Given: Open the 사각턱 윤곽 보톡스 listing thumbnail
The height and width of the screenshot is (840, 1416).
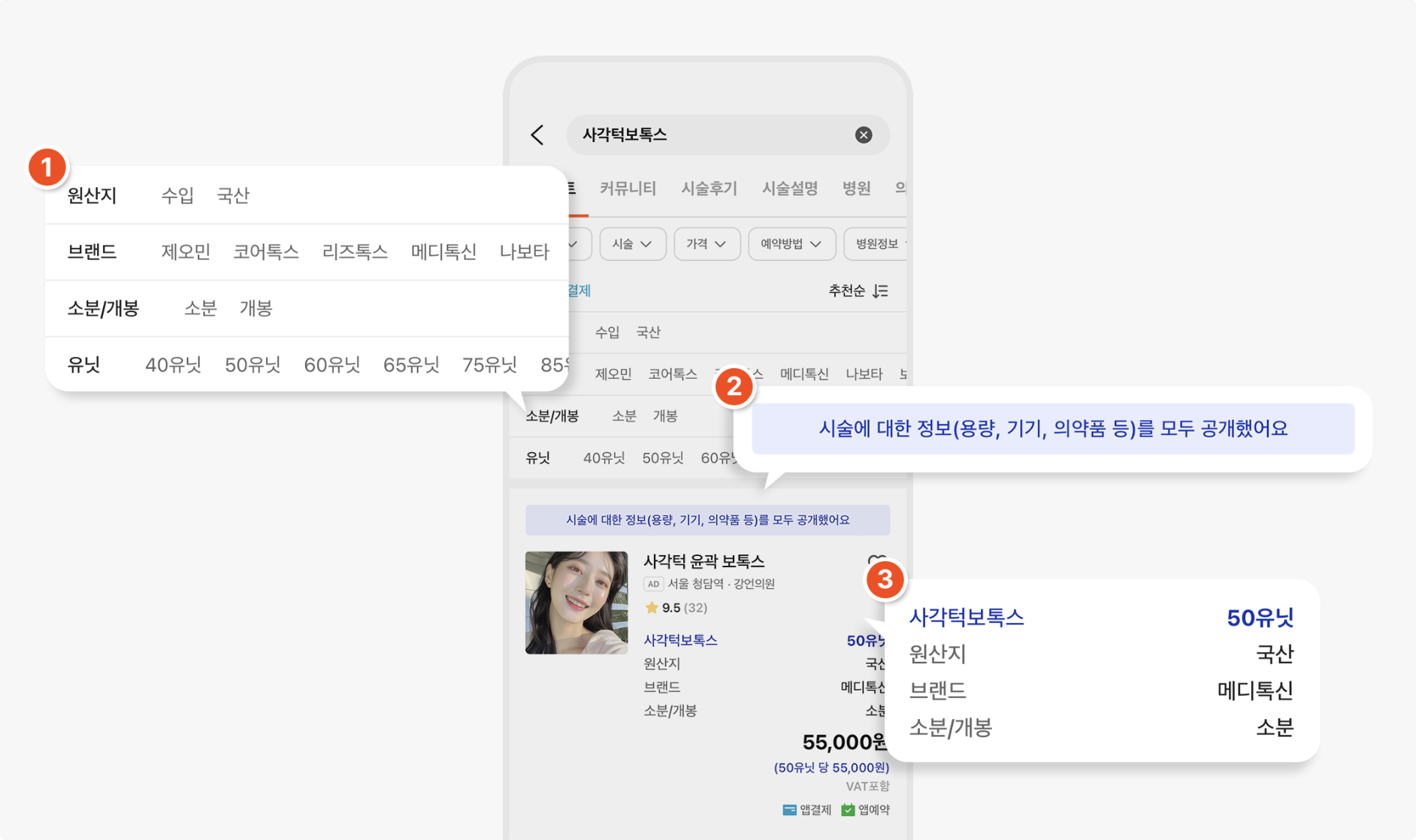Looking at the screenshot, I should 576,603.
